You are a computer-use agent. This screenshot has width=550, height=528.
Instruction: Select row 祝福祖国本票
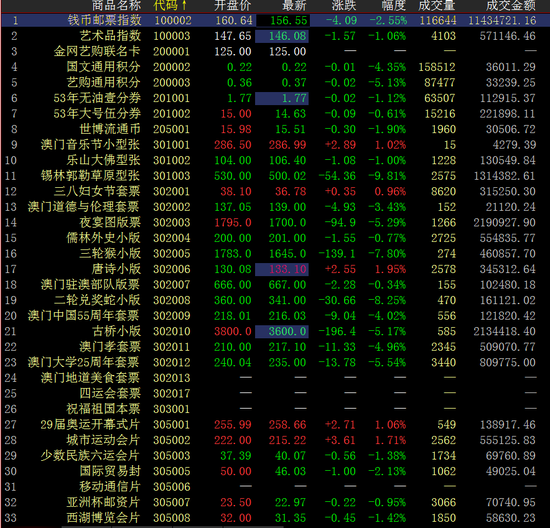click(x=275, y=409)
